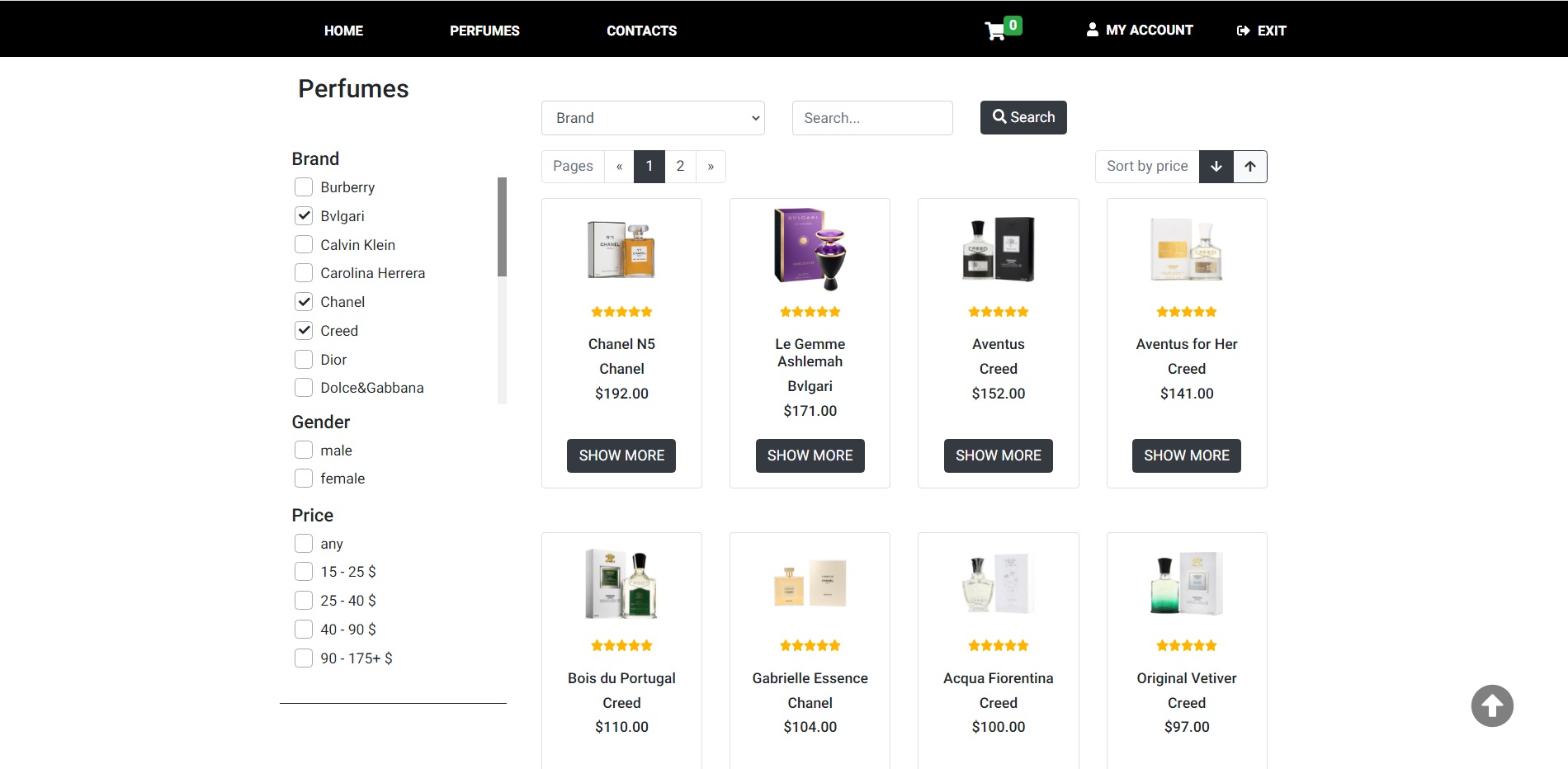This screenshot has height=769, width=1568.
Task: Open the Bois du Portugal product image
Action: click(x=621, y=583)
